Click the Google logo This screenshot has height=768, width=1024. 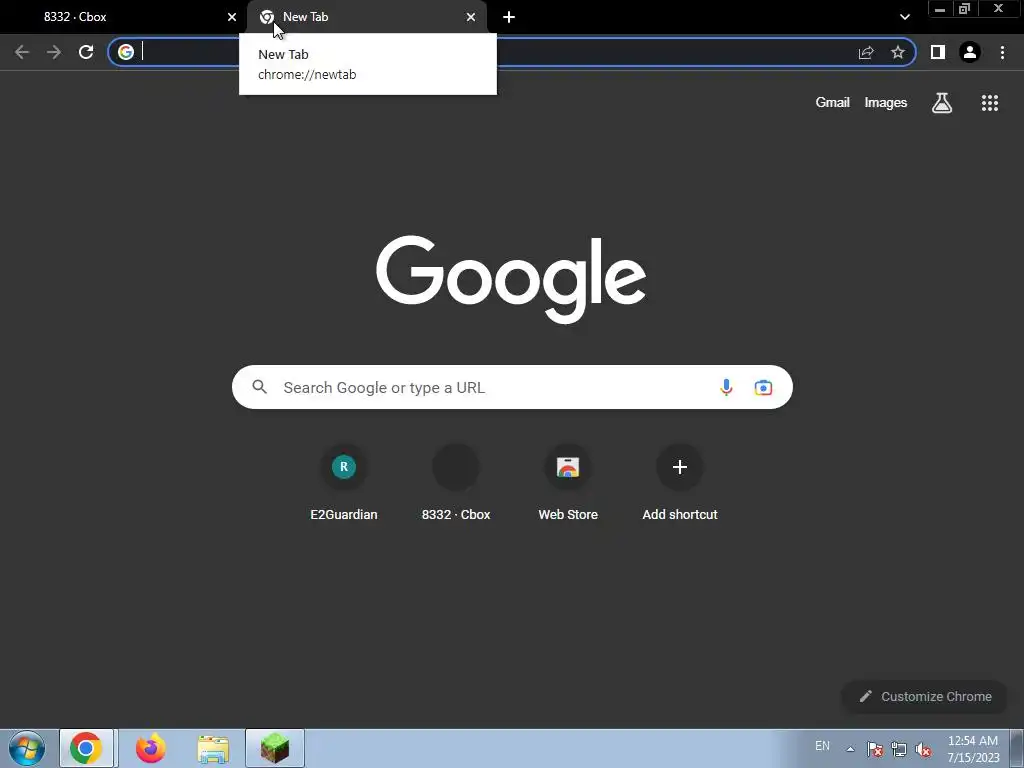(x=511, y=279)
